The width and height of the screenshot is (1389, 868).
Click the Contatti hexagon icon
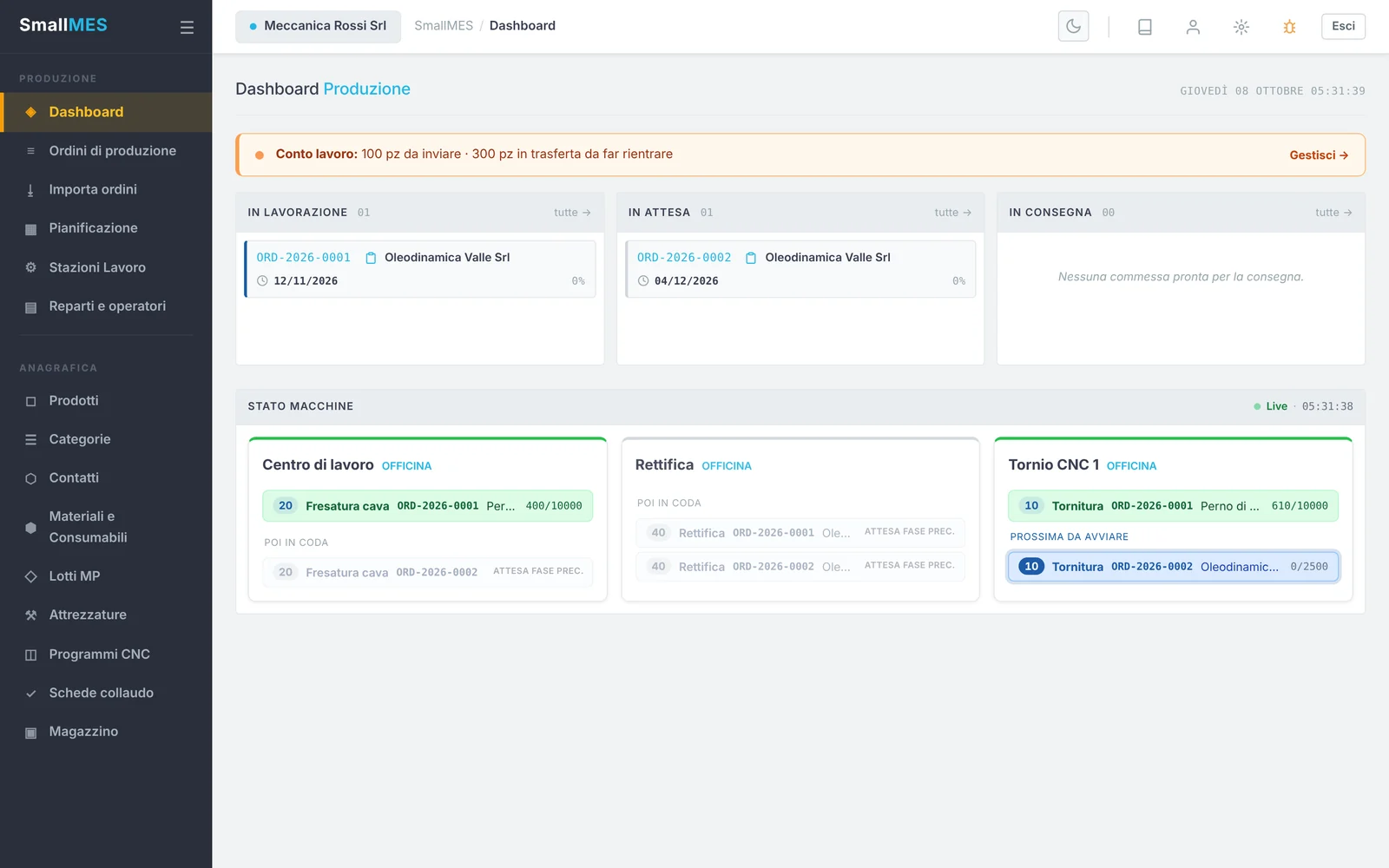pos(31,478)
